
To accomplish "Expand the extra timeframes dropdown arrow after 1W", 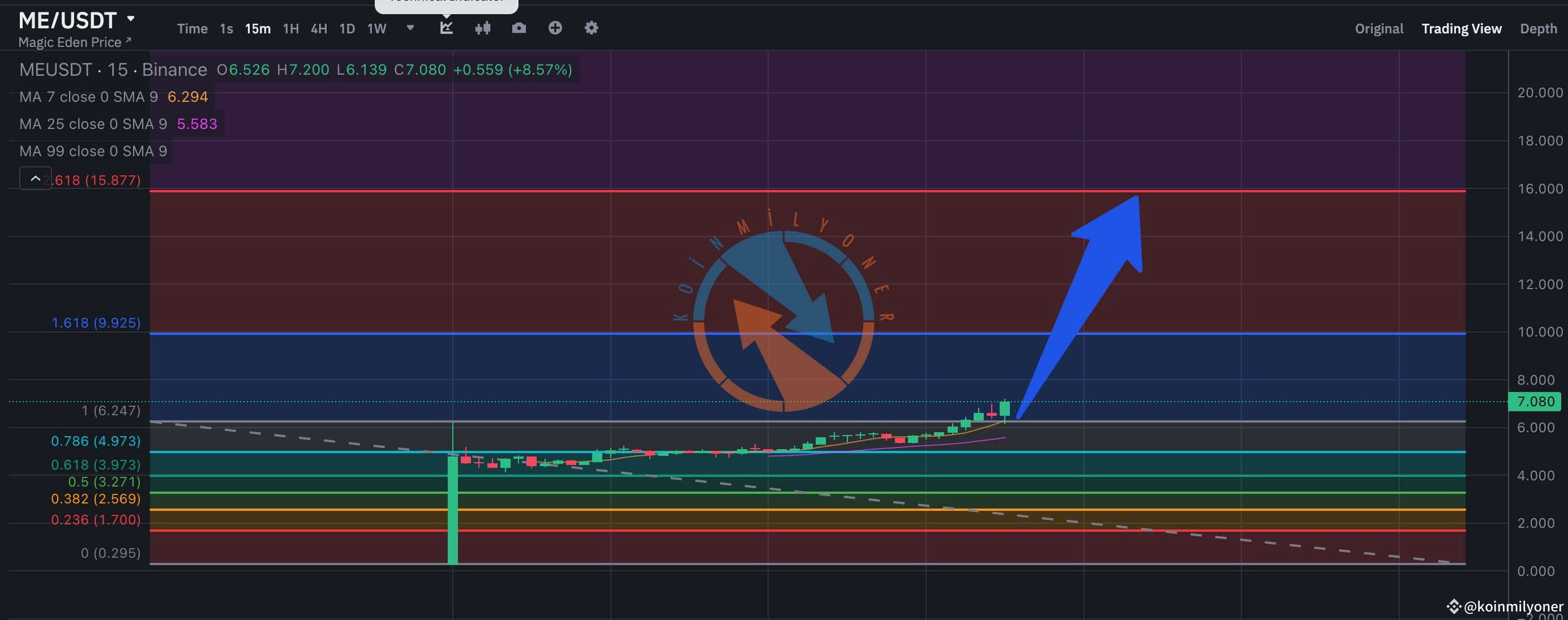I will point(409,28).
